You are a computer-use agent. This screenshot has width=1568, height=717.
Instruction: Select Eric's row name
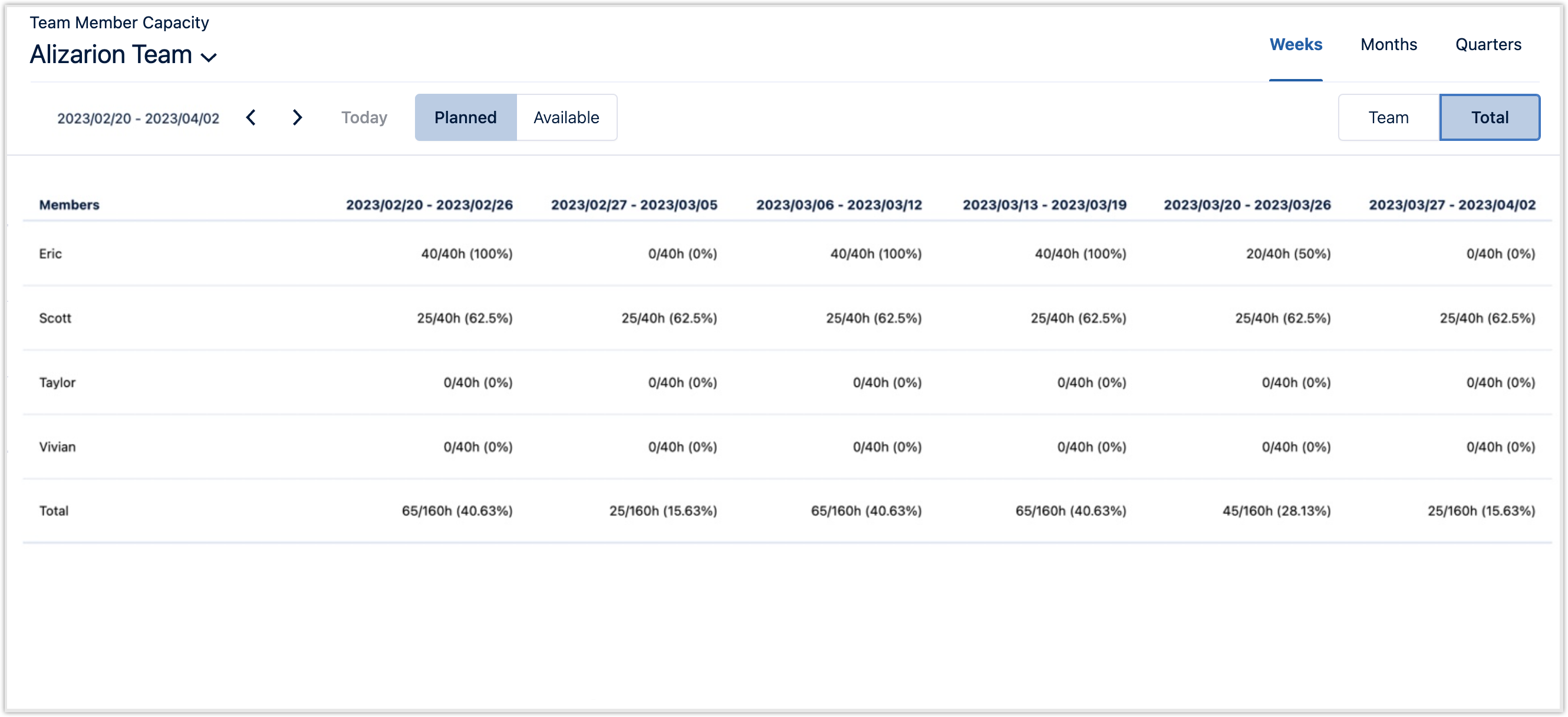point(51,254)
